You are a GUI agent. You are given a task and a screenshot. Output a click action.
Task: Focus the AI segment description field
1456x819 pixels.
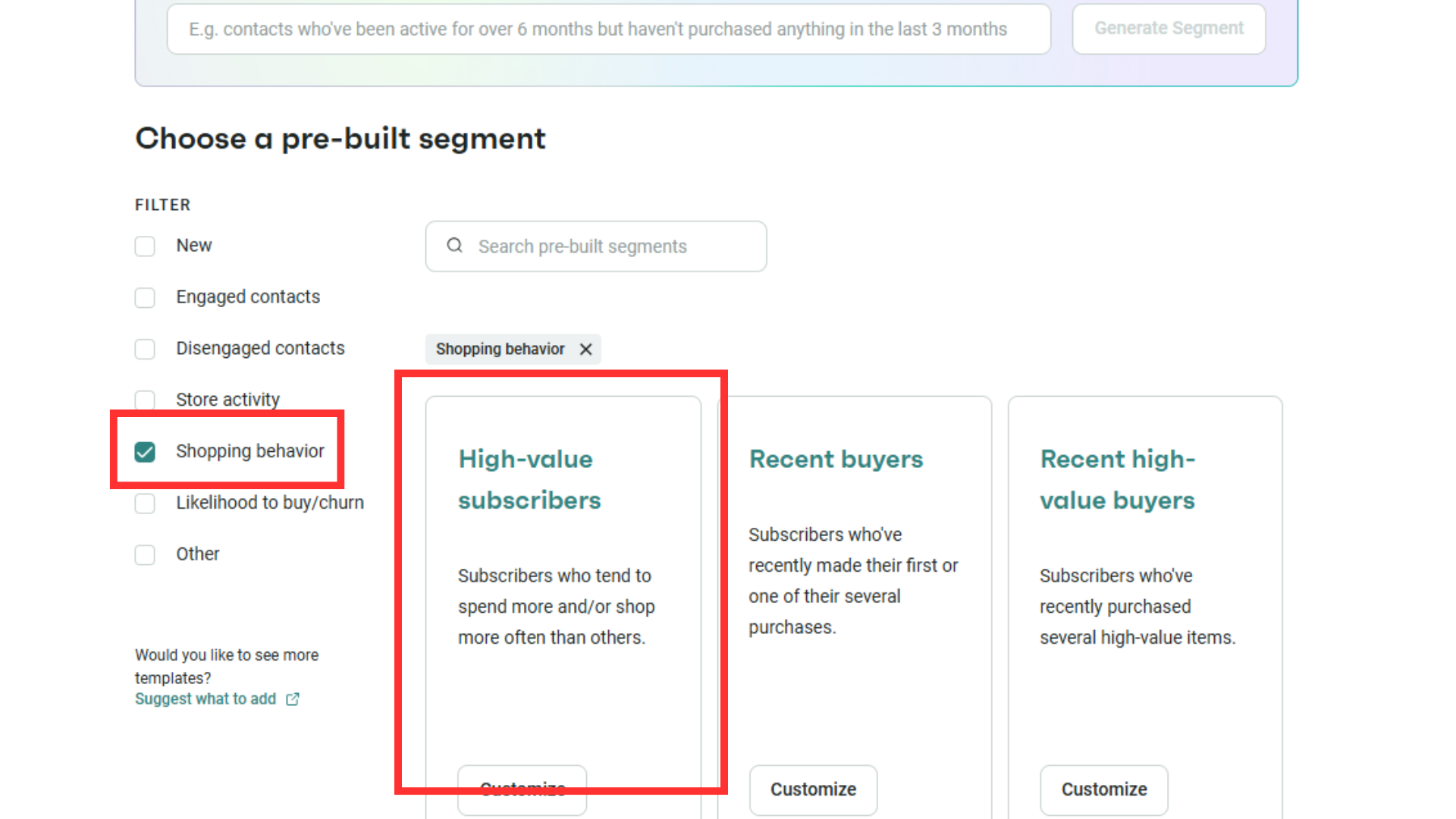coord(608,29)
